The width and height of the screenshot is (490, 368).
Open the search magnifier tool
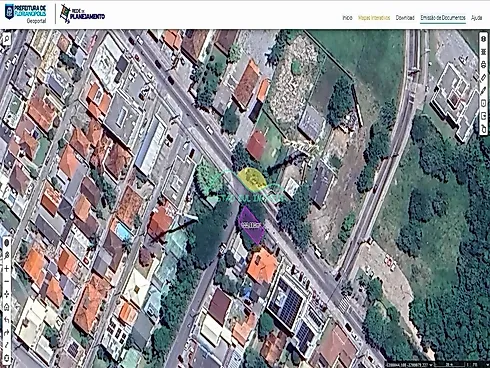pos(6,39)
